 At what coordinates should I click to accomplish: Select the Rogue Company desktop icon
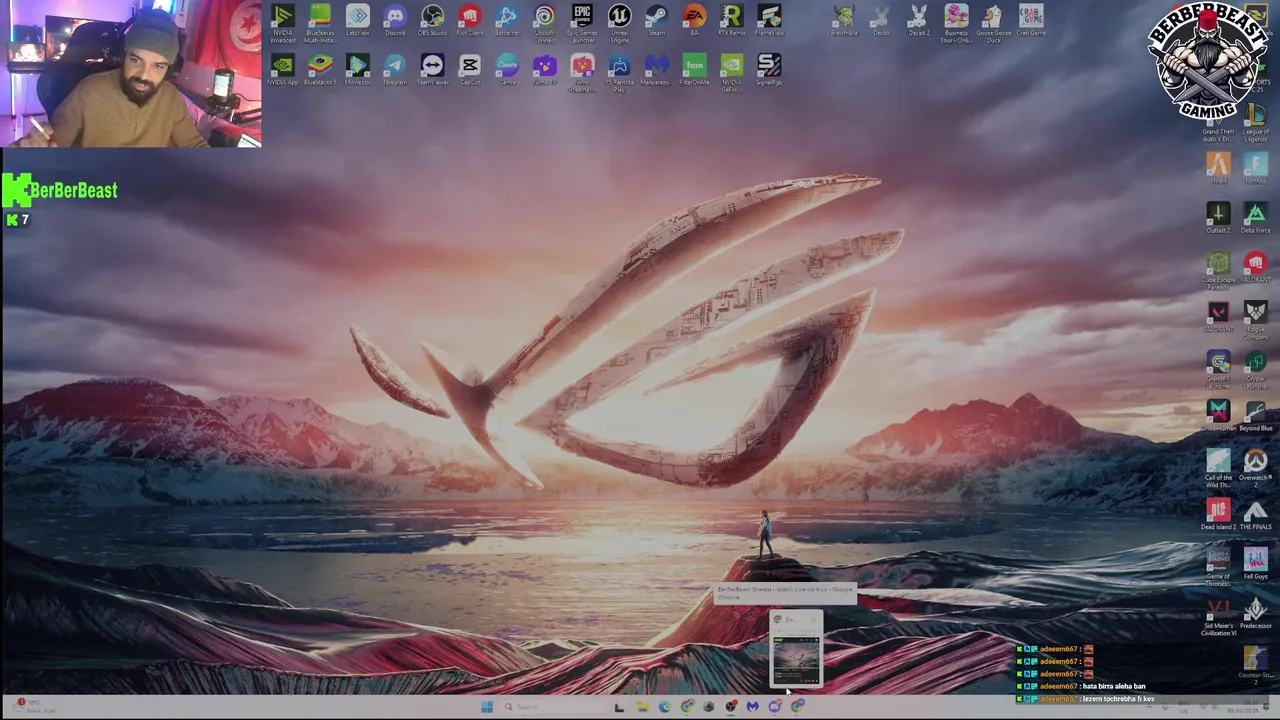coord(1255,319)
